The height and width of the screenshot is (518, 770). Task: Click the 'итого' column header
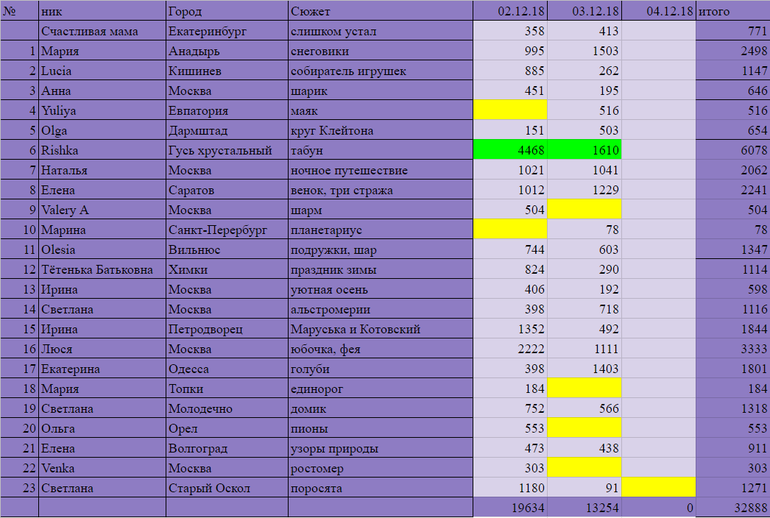(x=732, y=12)
